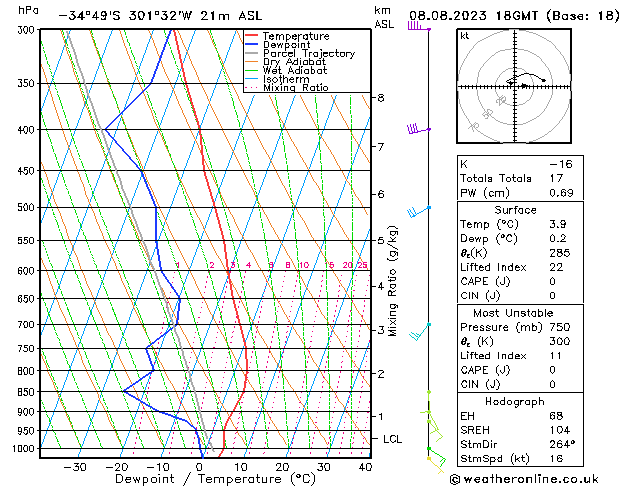Click the Dewpoint / Temperature (°C) axis title
Image resolution: width=629 pixels, height=486 pixels.
tap(215, 479)
